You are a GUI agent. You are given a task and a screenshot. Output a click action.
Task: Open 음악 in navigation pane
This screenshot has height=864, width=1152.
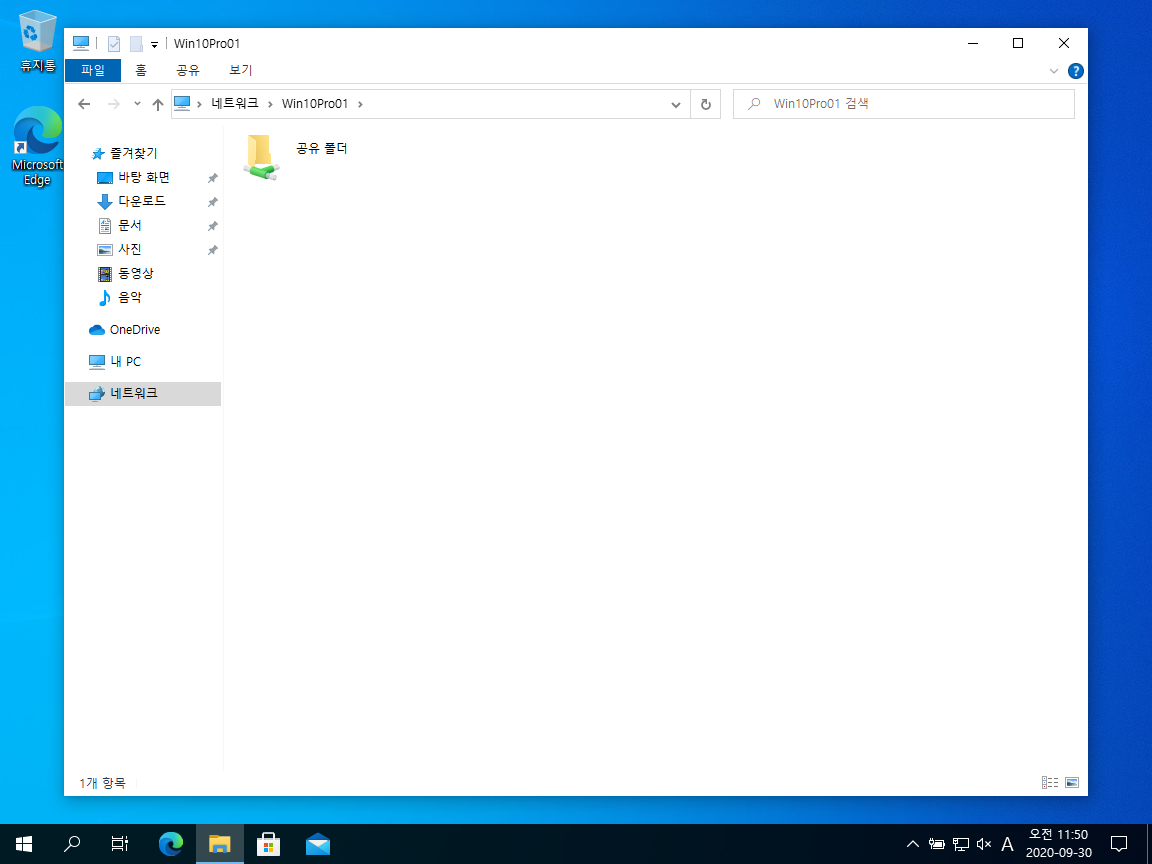coord(130,297)
